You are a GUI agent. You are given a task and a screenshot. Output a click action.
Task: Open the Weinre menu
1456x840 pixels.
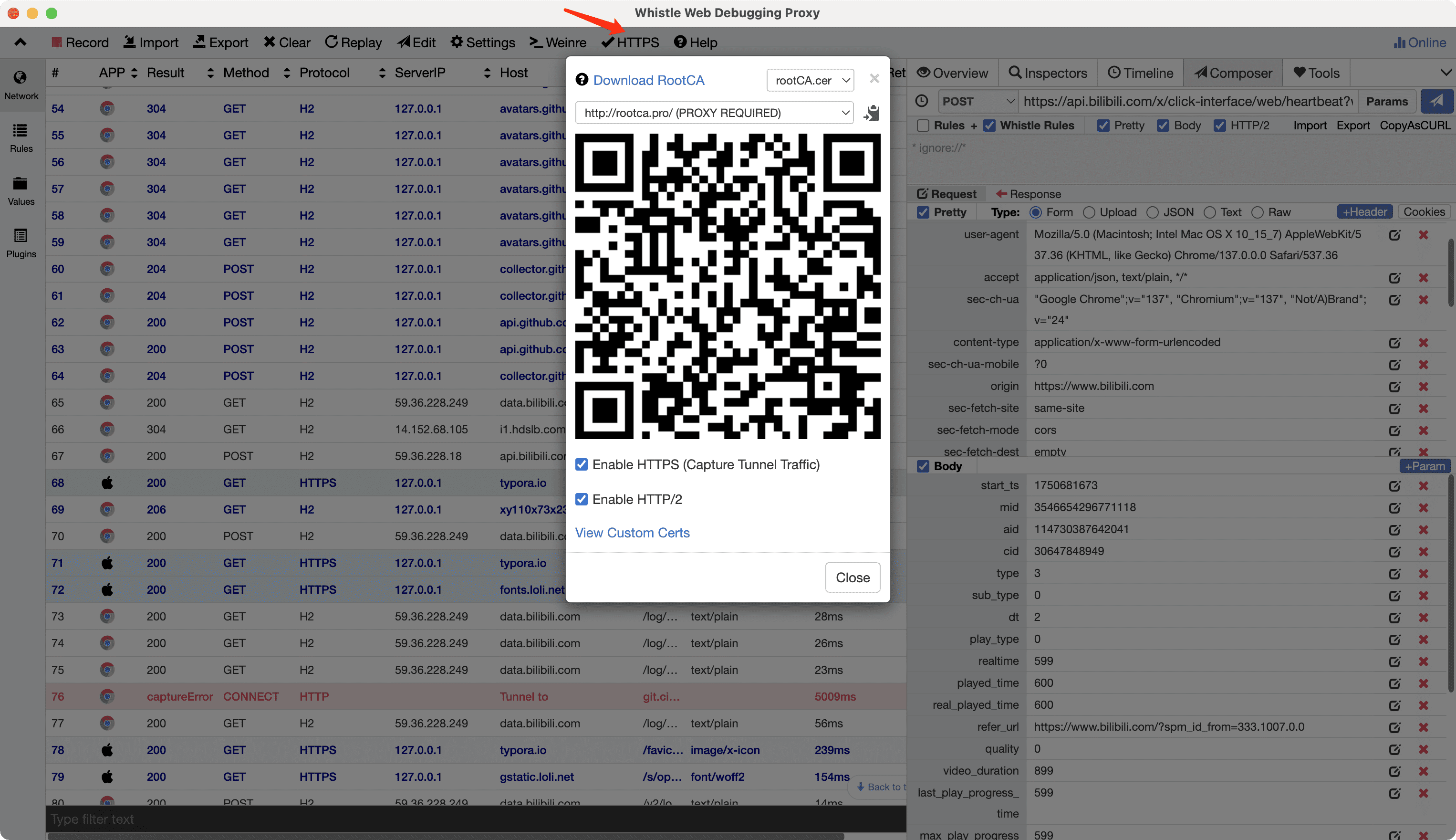[x=558, y=42]
